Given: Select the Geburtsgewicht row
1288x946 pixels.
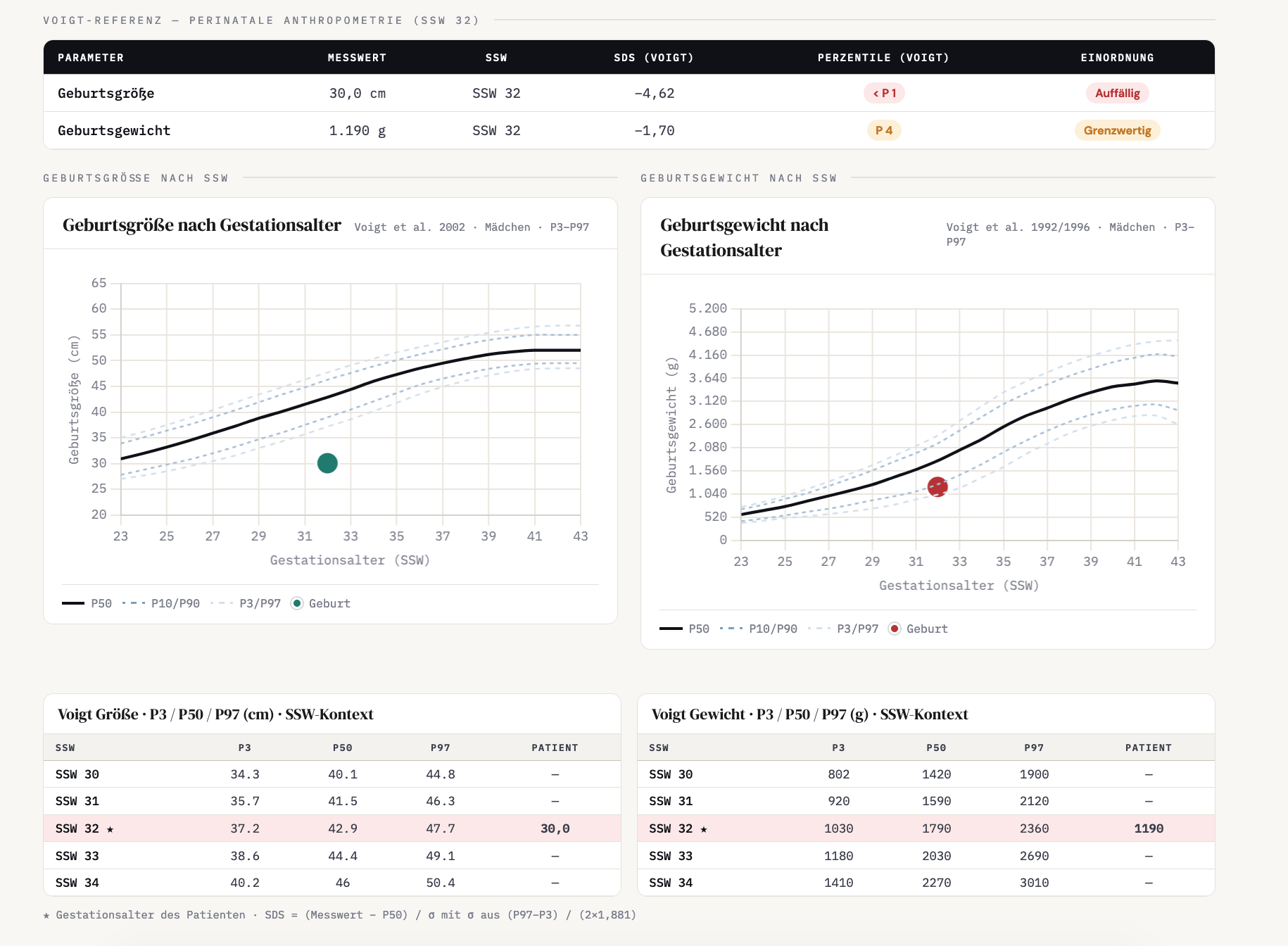Looking at the screenshot, I should [629, 130].
